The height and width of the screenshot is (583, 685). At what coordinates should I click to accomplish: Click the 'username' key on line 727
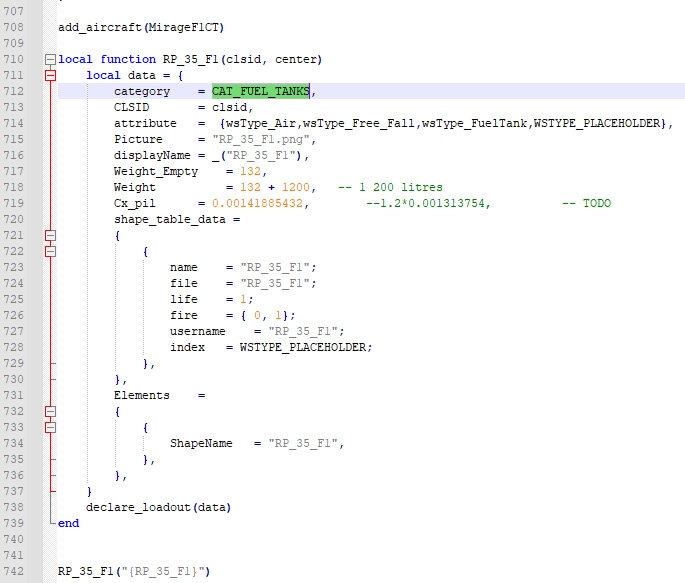tap(198, 331)
